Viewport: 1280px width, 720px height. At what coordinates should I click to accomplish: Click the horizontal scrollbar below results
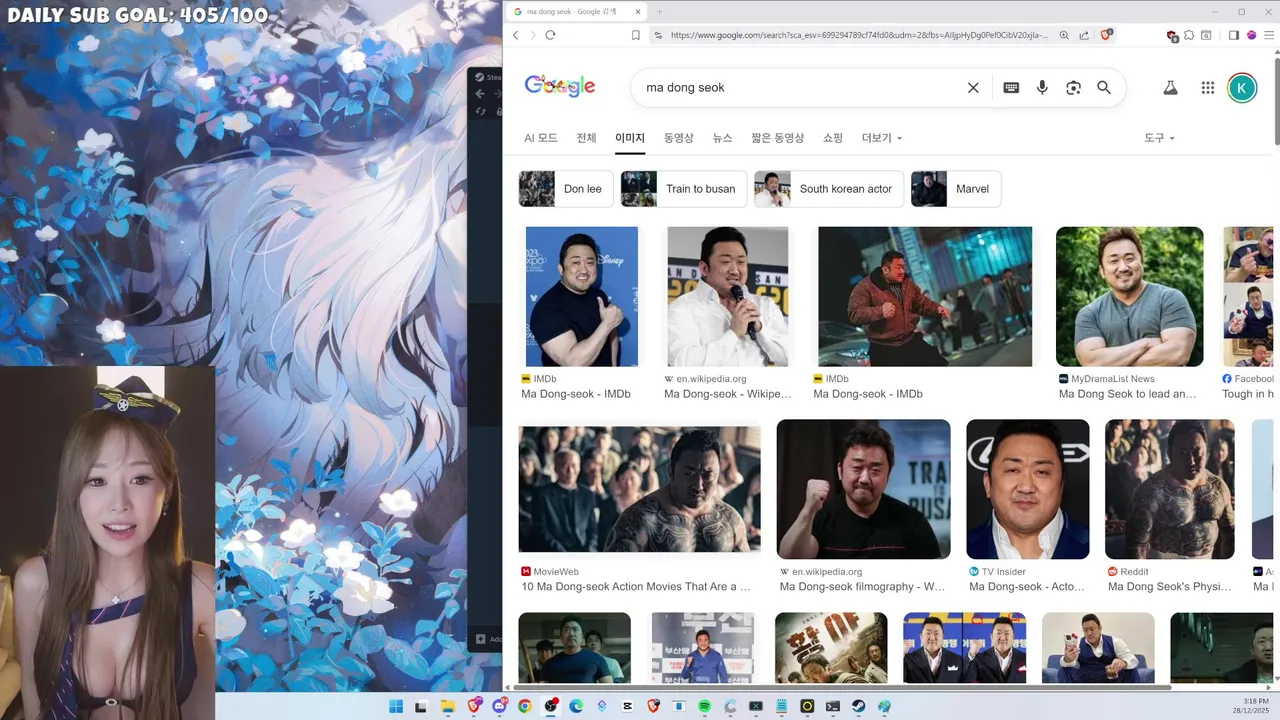click(x=841, y=687)
